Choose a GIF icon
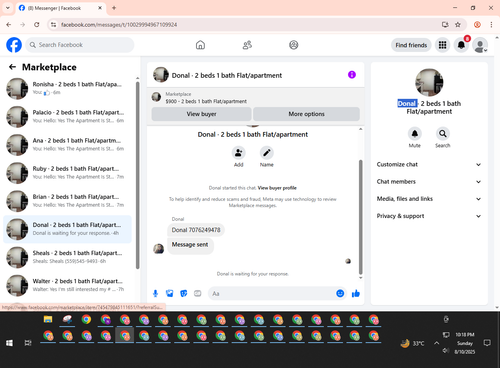Screen dimensions: 500x368 coord(198,293)
